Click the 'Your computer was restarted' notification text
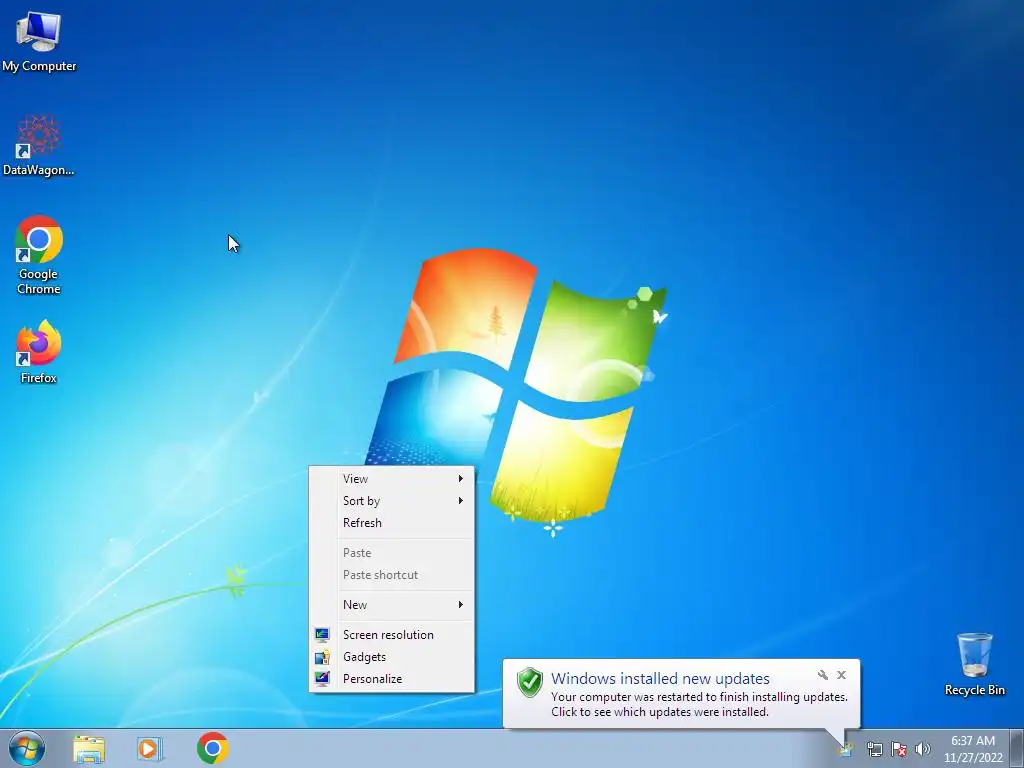Image resolution: width=1024 pixels, height=768 pixels. pyautogui.click(x=699, y=697)
